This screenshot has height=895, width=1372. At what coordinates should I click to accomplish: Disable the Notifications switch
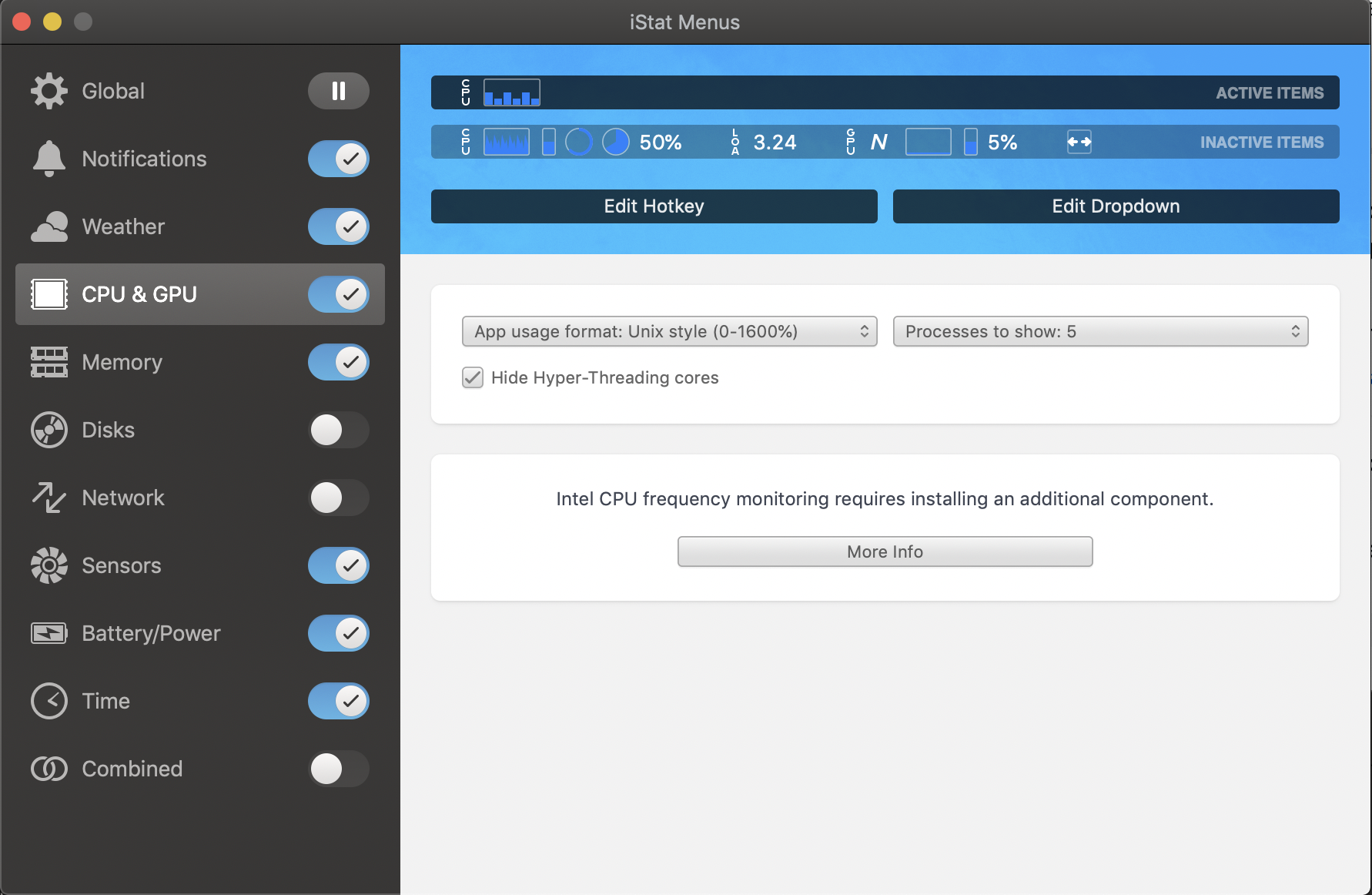point(339,159)
